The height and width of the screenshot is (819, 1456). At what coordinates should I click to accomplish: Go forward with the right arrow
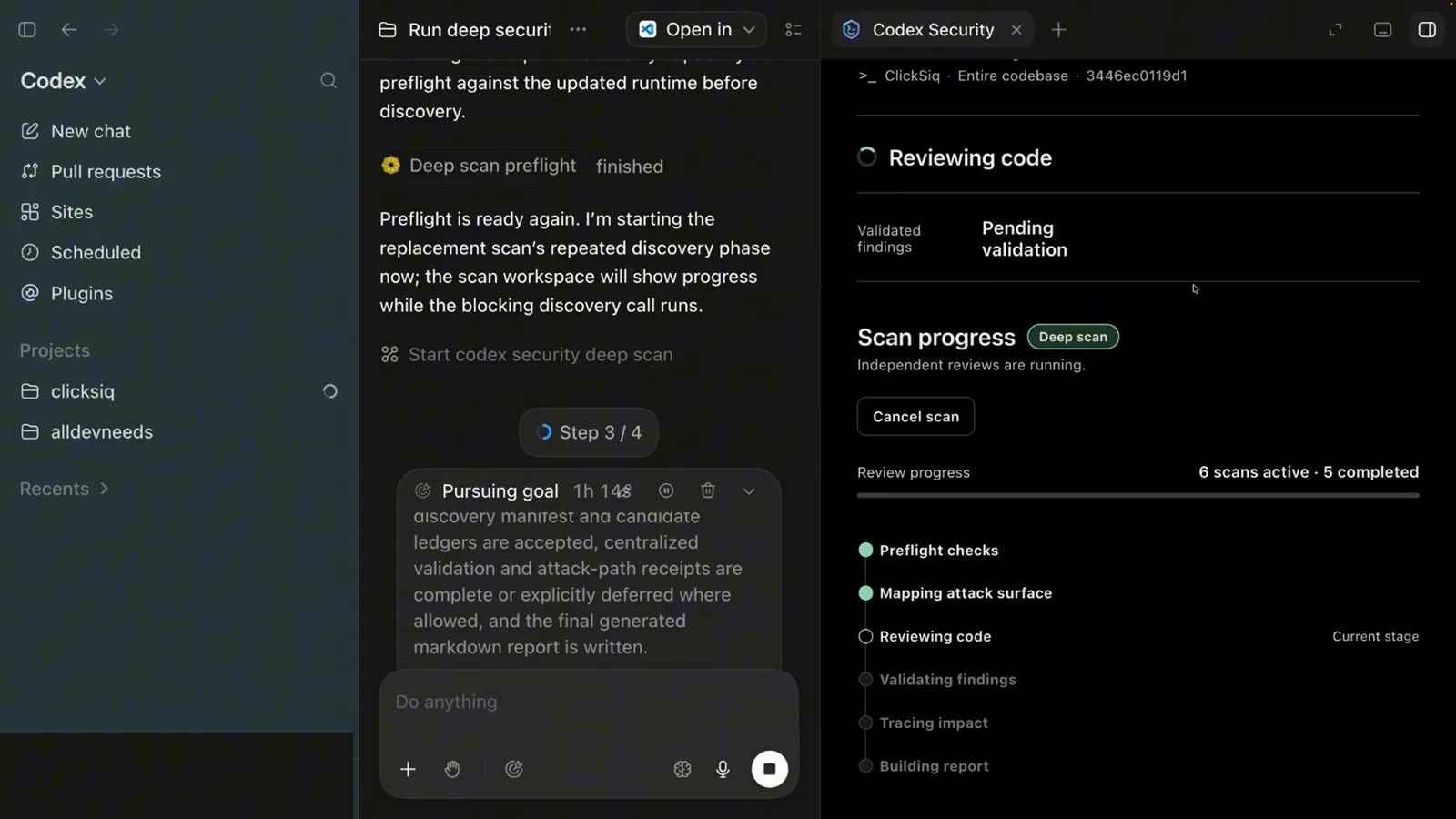(x=111, y=30)
